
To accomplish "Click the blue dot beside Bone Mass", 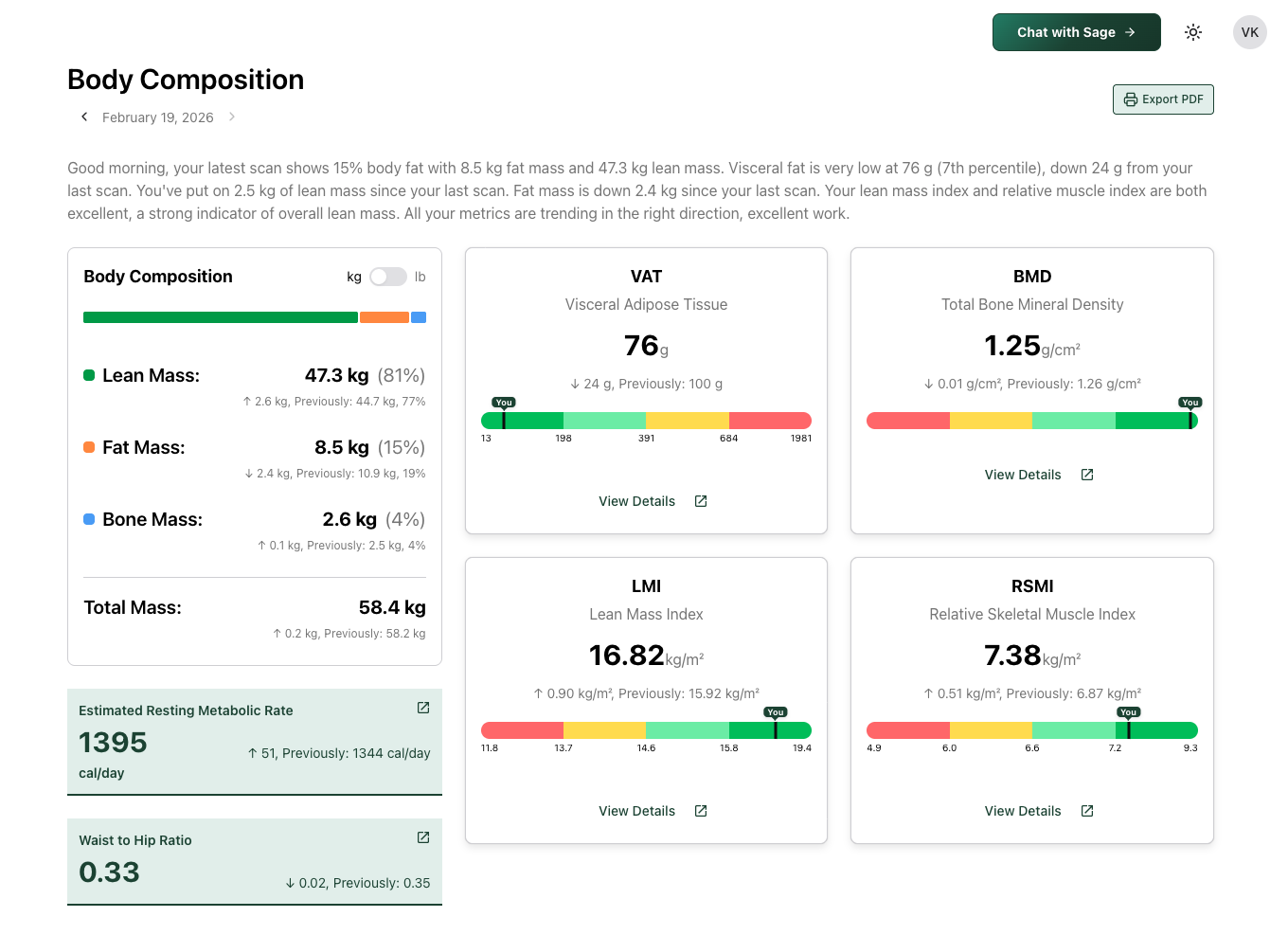I will pos(89,519).
